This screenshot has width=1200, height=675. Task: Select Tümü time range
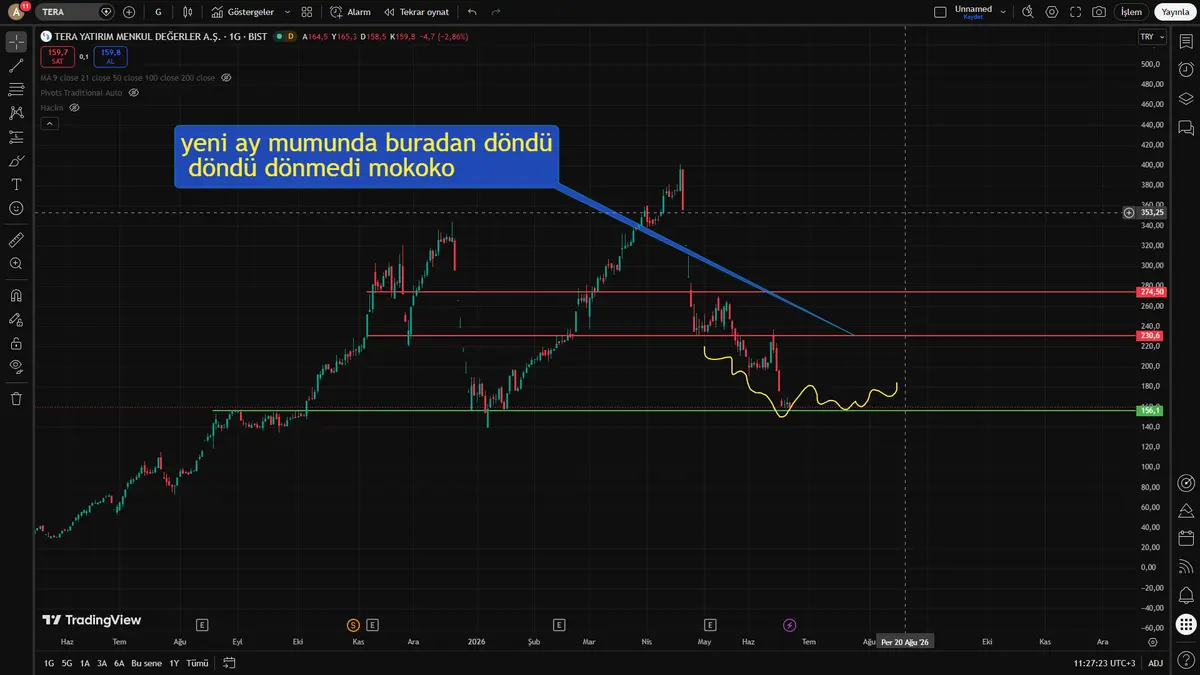pos(198,663)
